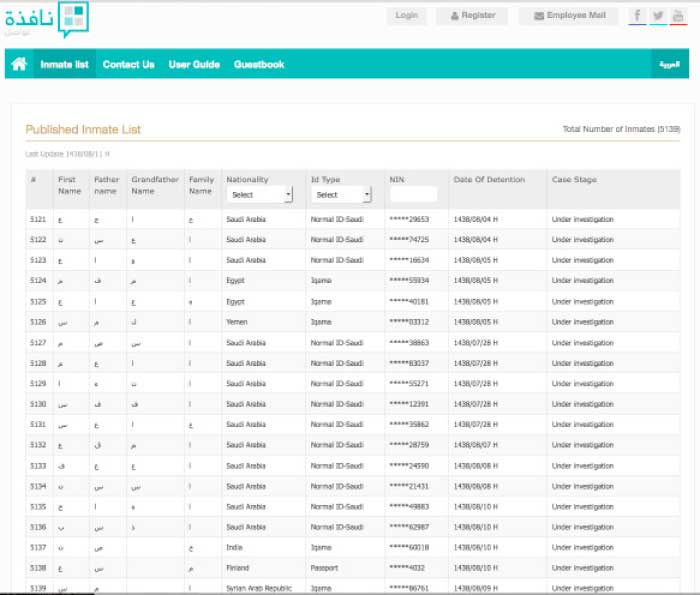Click the Father name column header
The height and width of the screenshot is (595, 700).
(x=107, y=185)
